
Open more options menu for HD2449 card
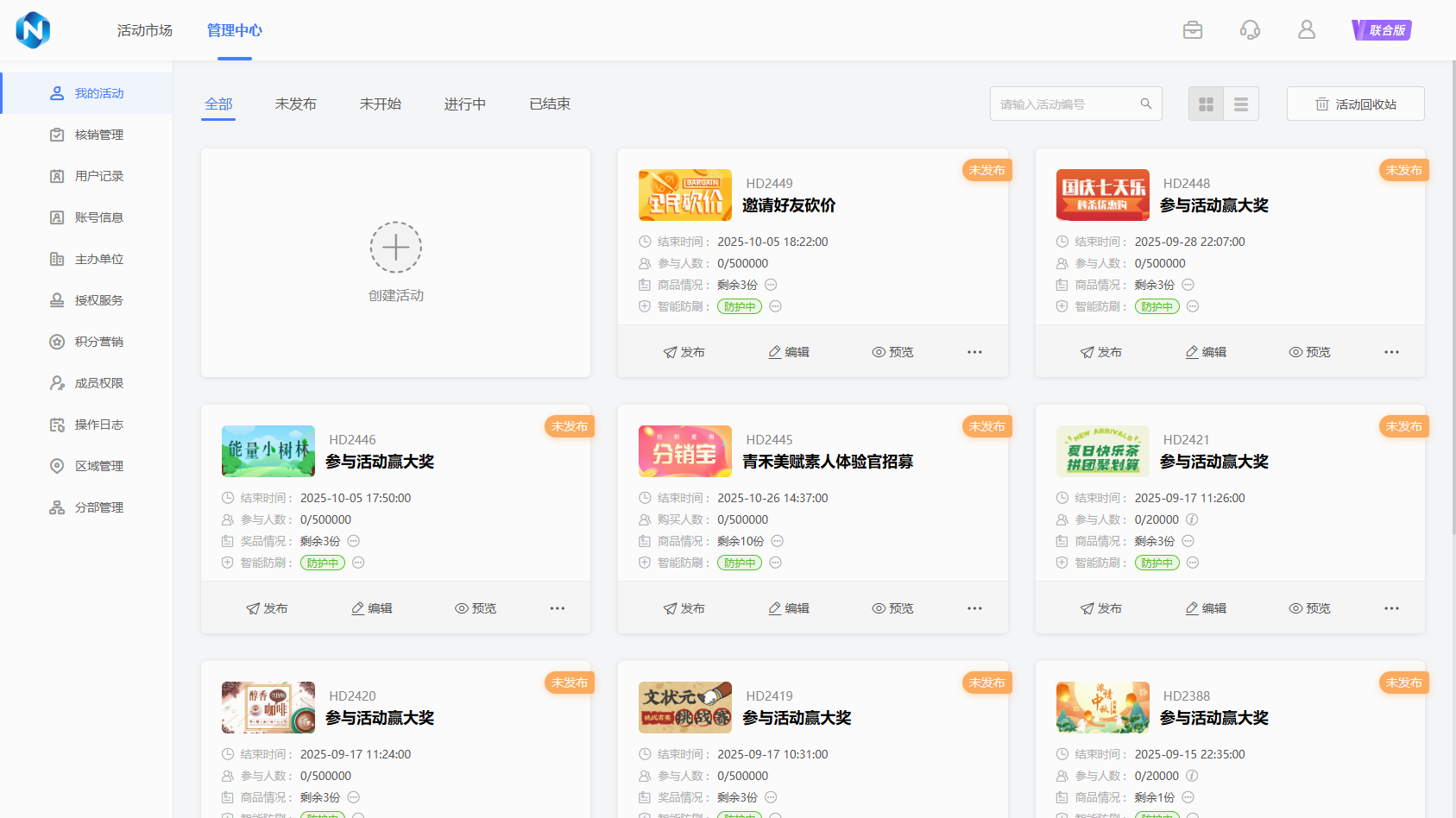tap(974, 352)
